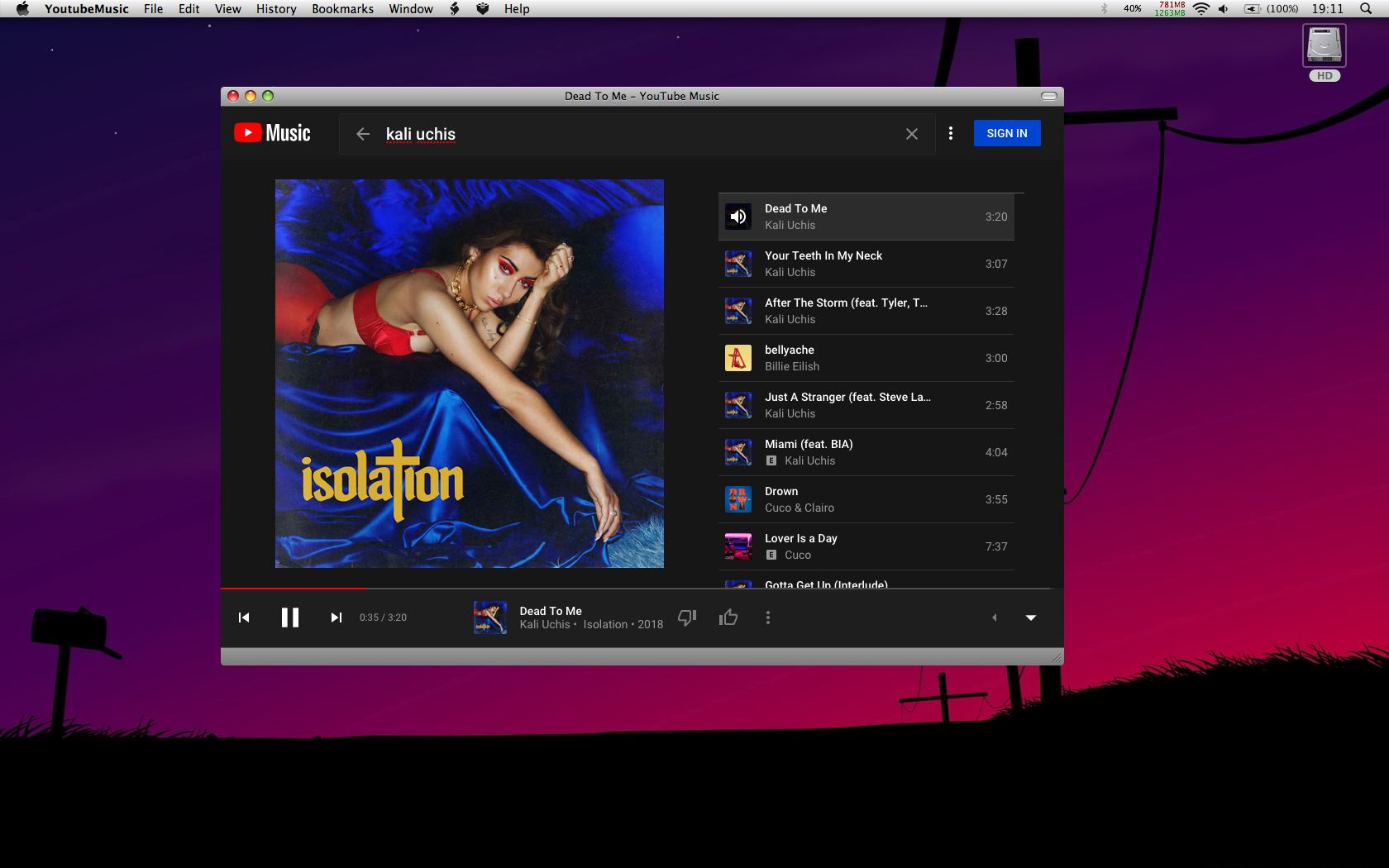
Task: Select Your Teeth In My Neck title
Action: (823, 255)
